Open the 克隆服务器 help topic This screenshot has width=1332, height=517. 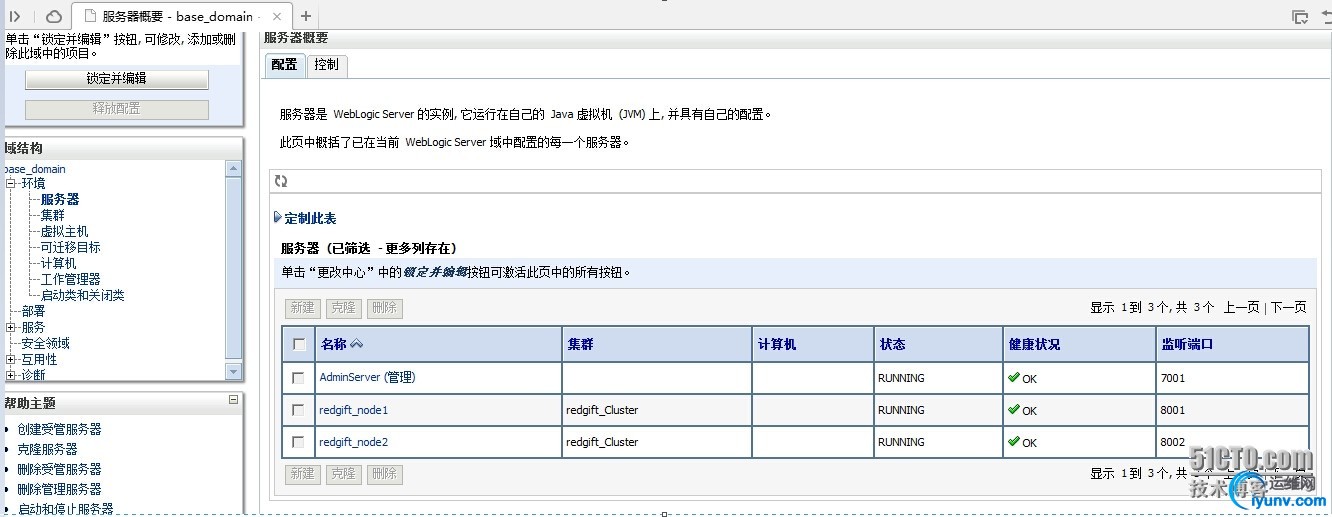pos(47,449)
